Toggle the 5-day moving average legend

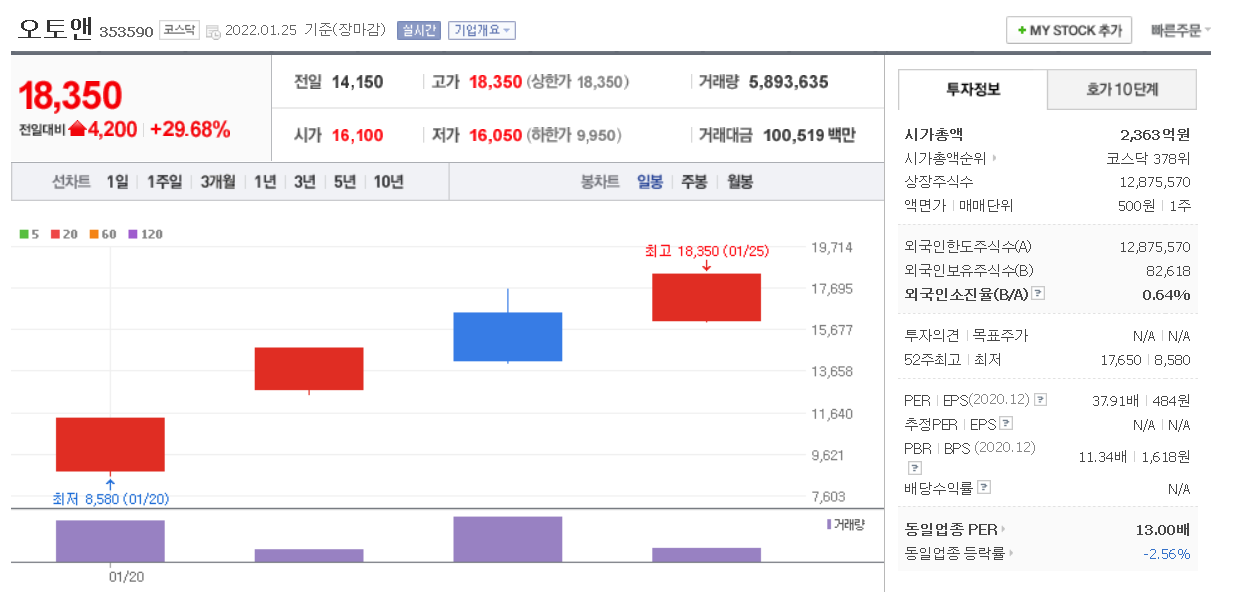click(29, 234)
